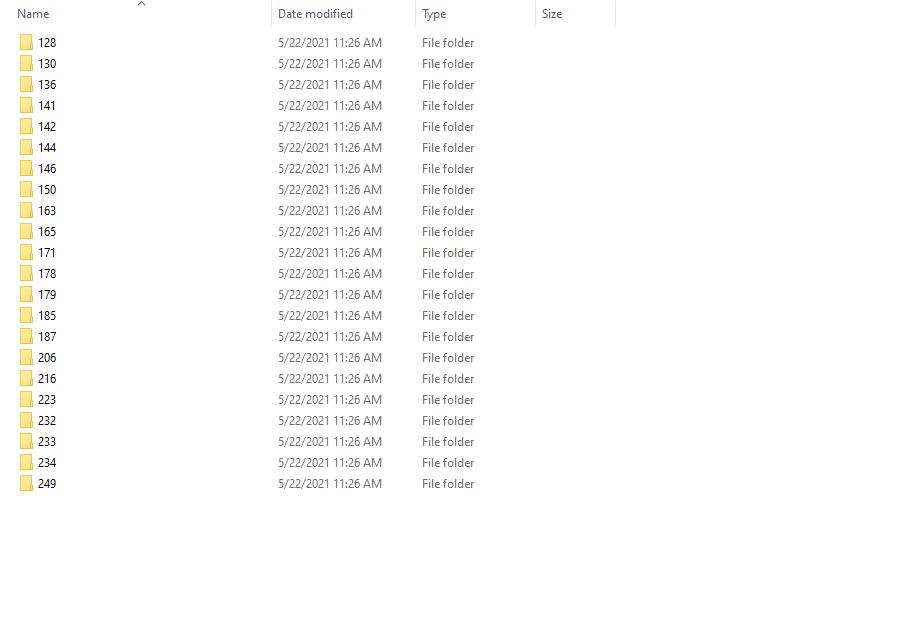Image resolution: width=911 pixels, height=634 pixels.
Task: Select the folder icon next to 150
Action: (x=25, y=189)
